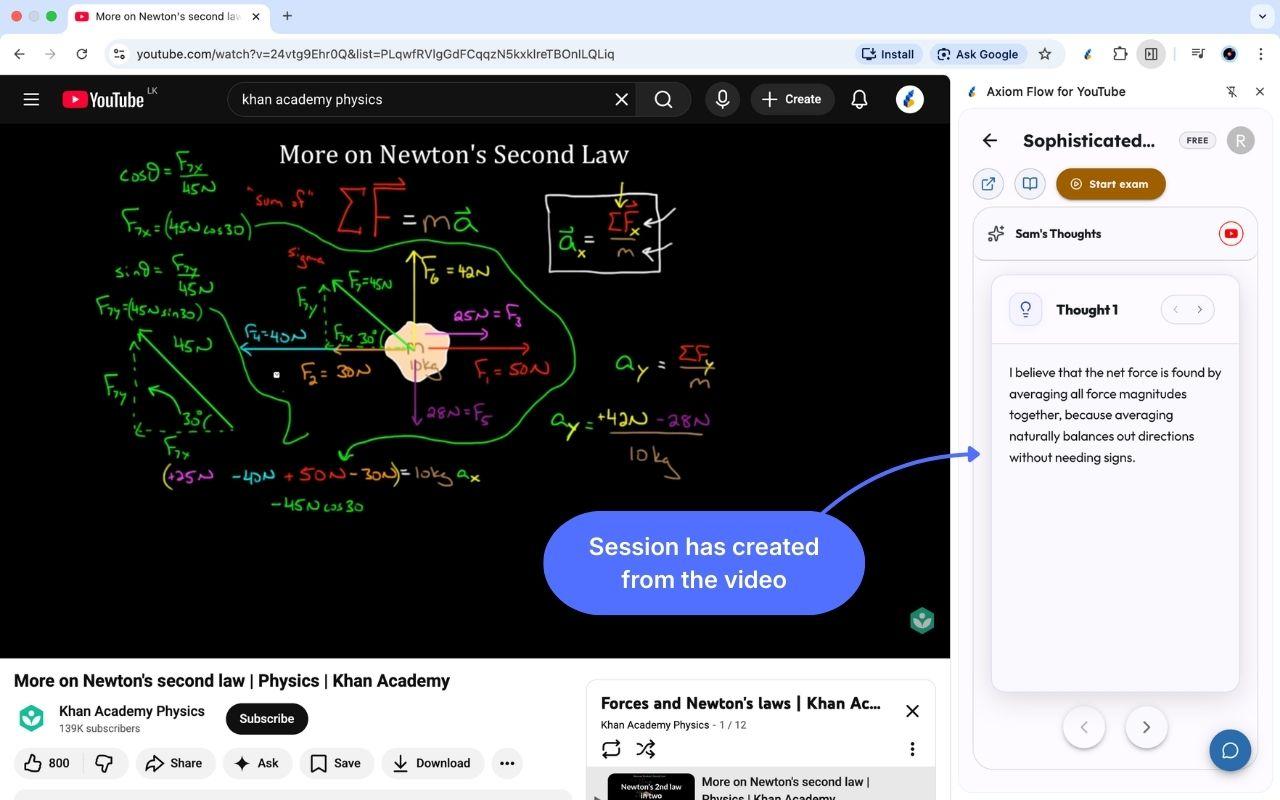Open the study guide book icon in Axiom Flow
The height and width of the screenshot is (800, 1280).
click(x=1030, y=184)
